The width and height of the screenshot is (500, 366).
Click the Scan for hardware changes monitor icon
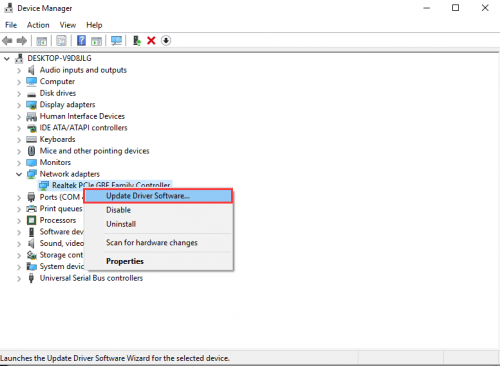116,41
